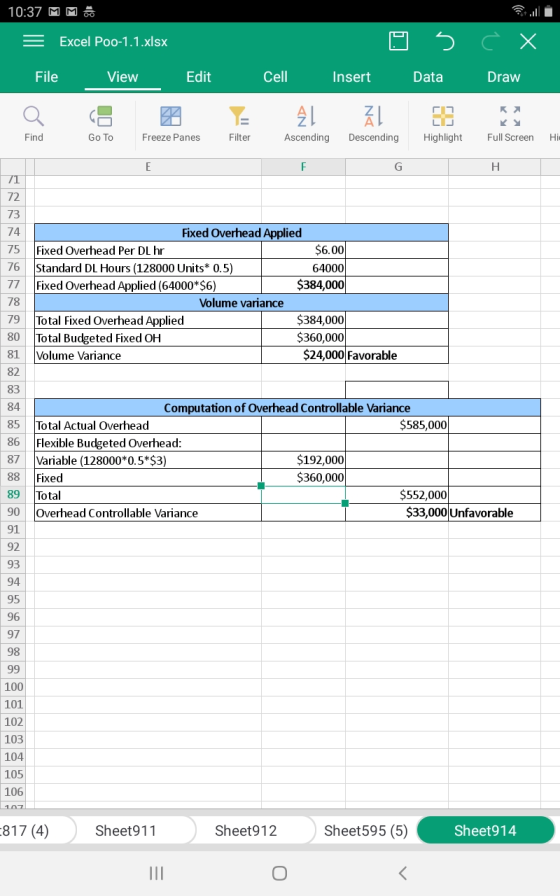Select column E header

[x=148, y=167]
